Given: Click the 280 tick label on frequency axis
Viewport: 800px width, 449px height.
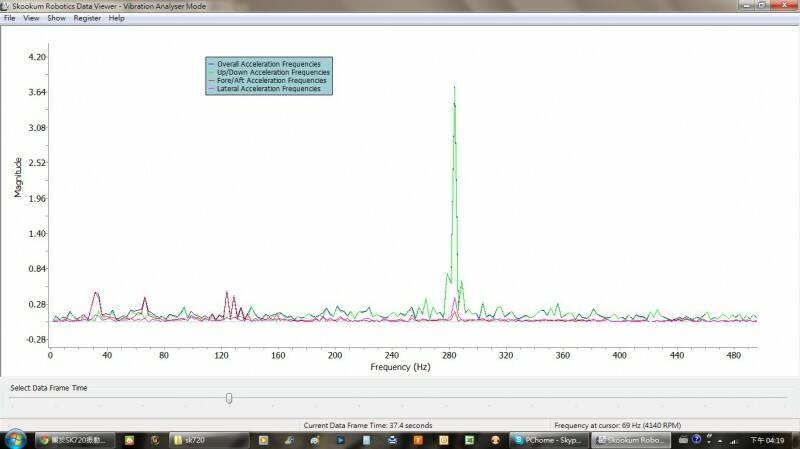Looking at the screenshot, I should point(449,355).
